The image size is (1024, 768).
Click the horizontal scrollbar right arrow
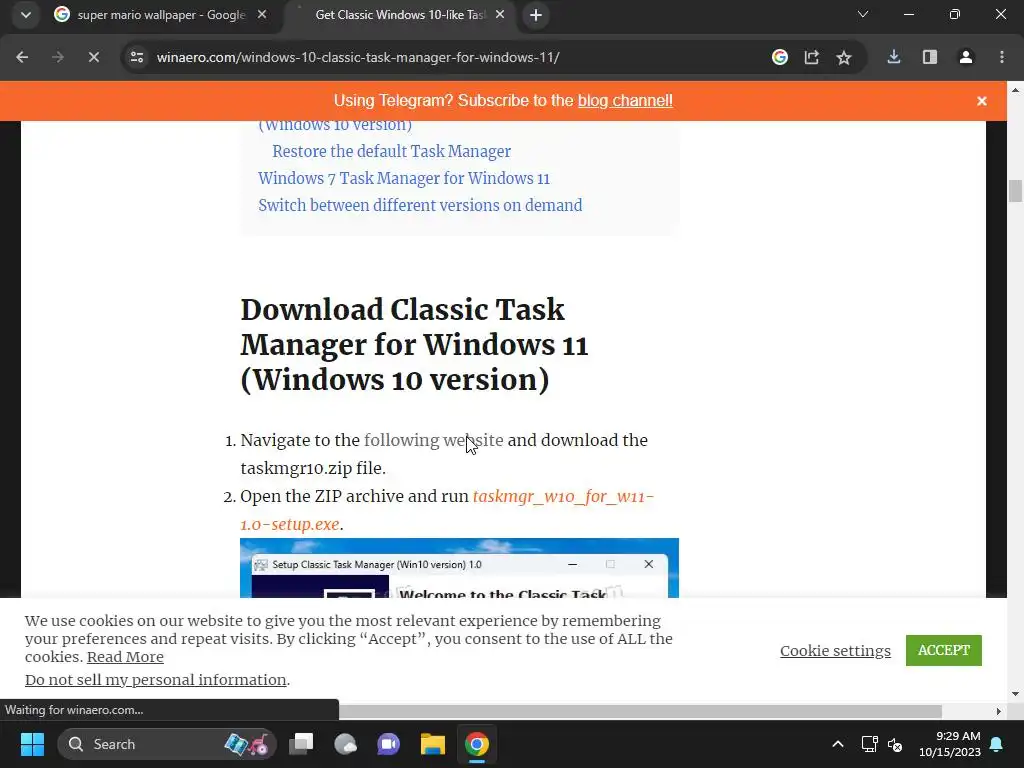pyautogui.click(x=999, y=711)
